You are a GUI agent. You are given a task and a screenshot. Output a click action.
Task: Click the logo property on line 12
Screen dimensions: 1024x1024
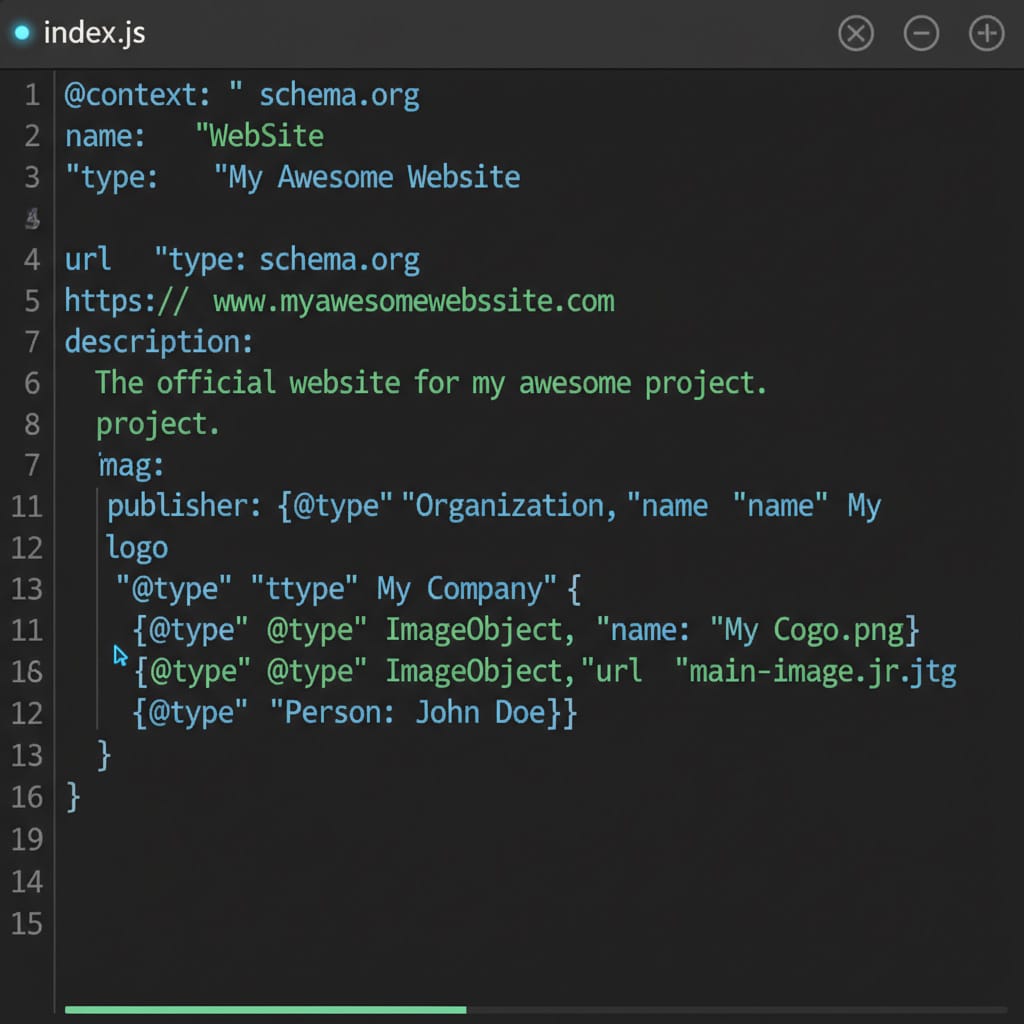pyautogui.click(x=137, y=548)
